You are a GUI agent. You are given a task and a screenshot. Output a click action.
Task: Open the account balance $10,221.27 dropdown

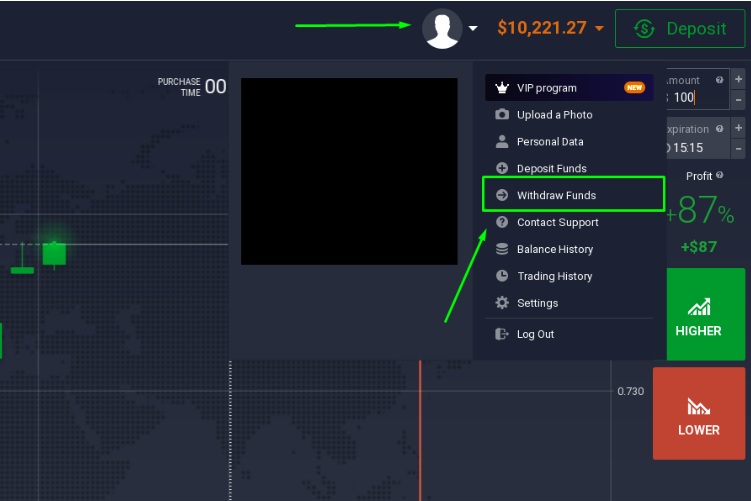[x=550, y=28]
